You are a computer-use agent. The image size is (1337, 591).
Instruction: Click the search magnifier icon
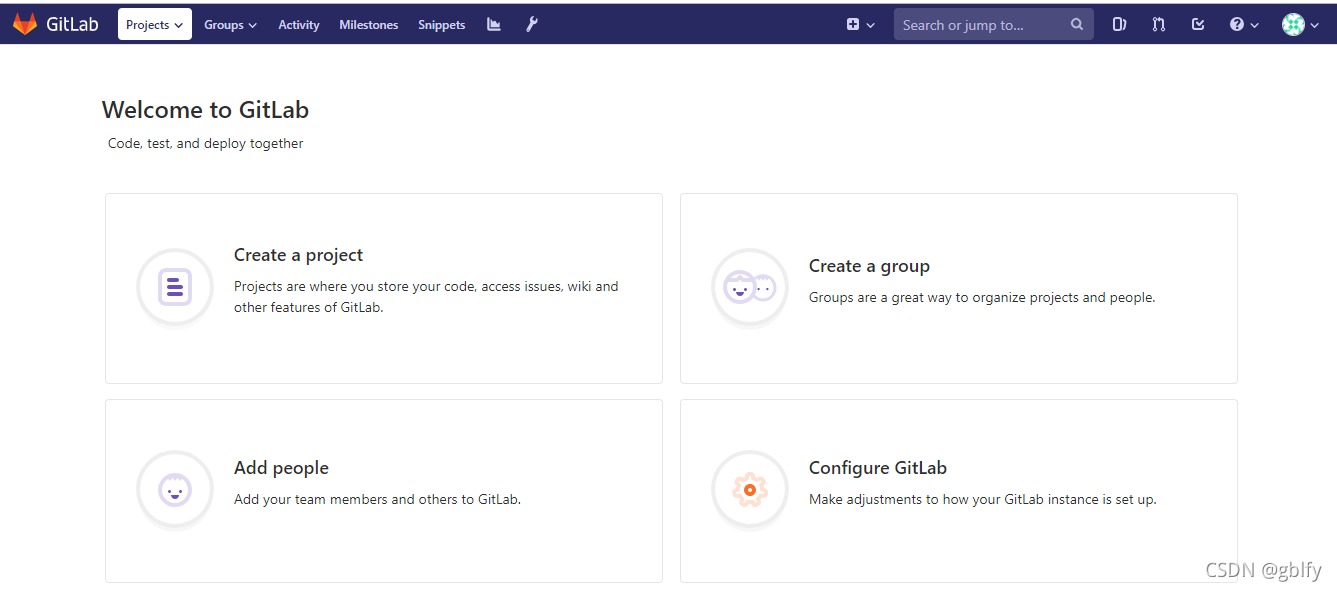pos(1077,25)
